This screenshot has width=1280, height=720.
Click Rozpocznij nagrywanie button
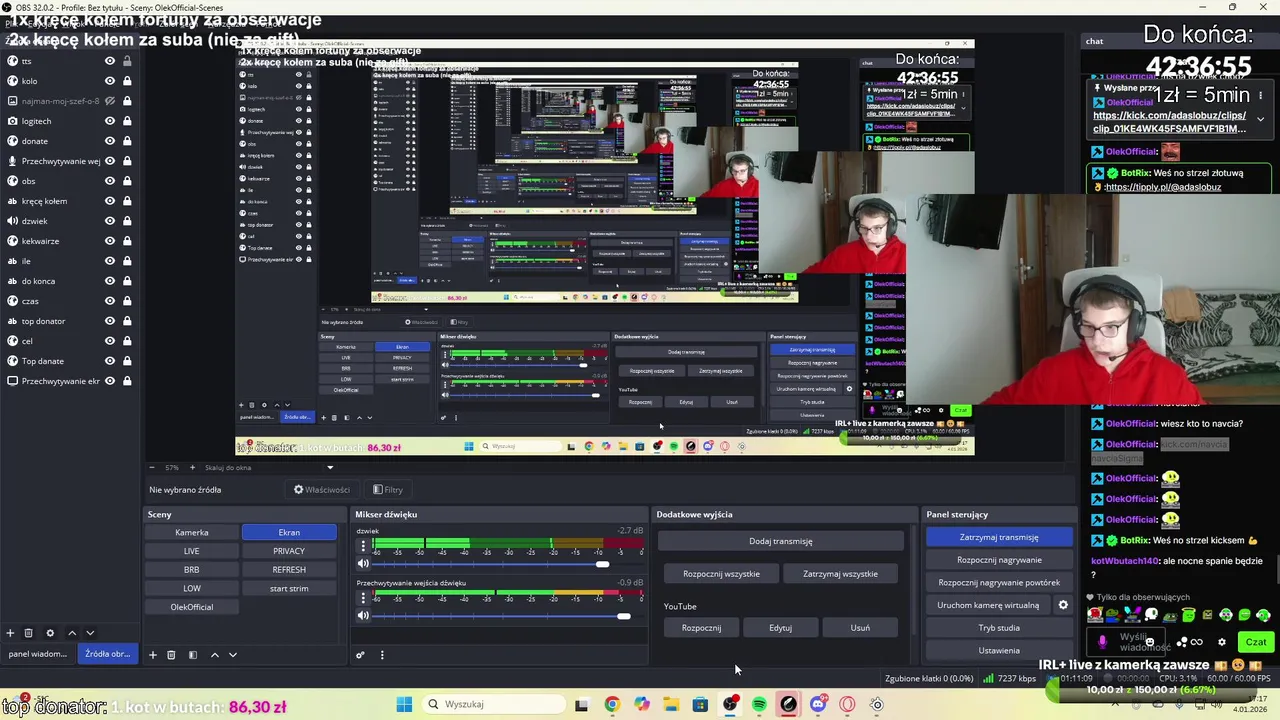tap(999, 560)
